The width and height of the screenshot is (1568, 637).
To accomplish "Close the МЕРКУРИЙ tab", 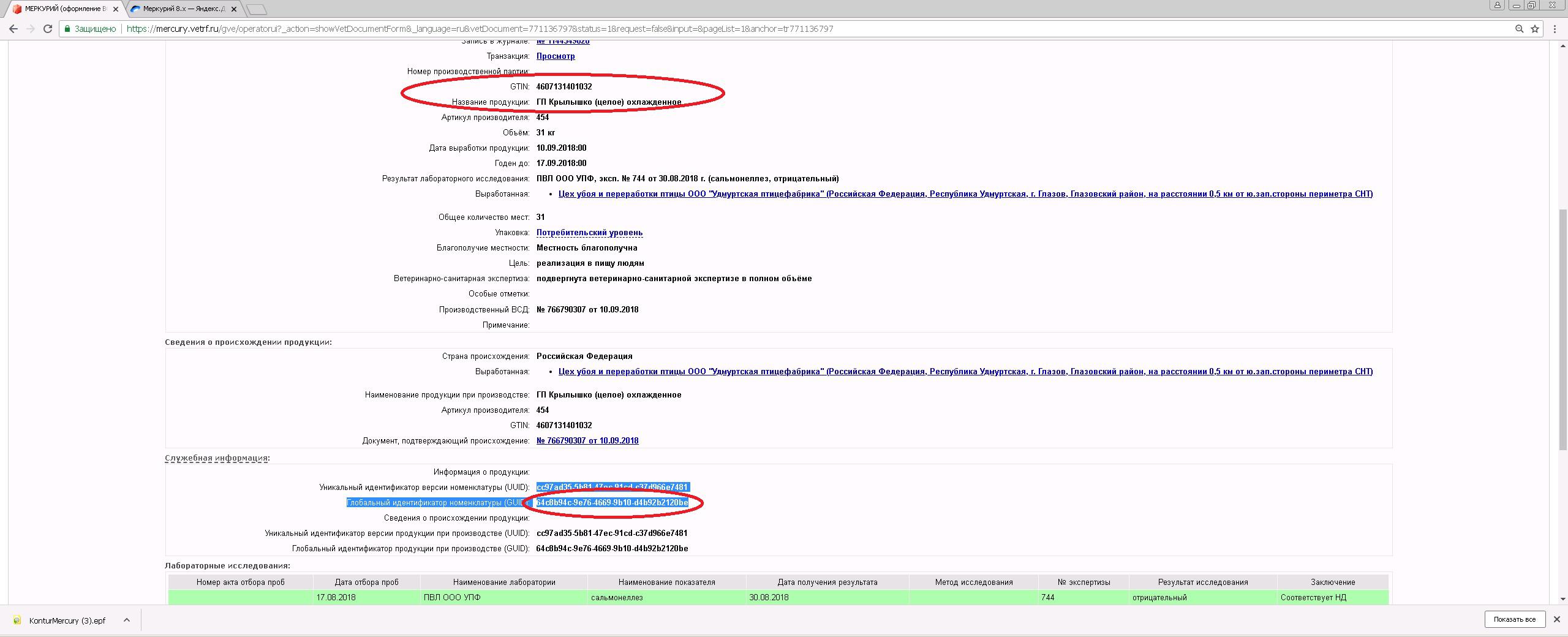I will click(x=116, y=9).
